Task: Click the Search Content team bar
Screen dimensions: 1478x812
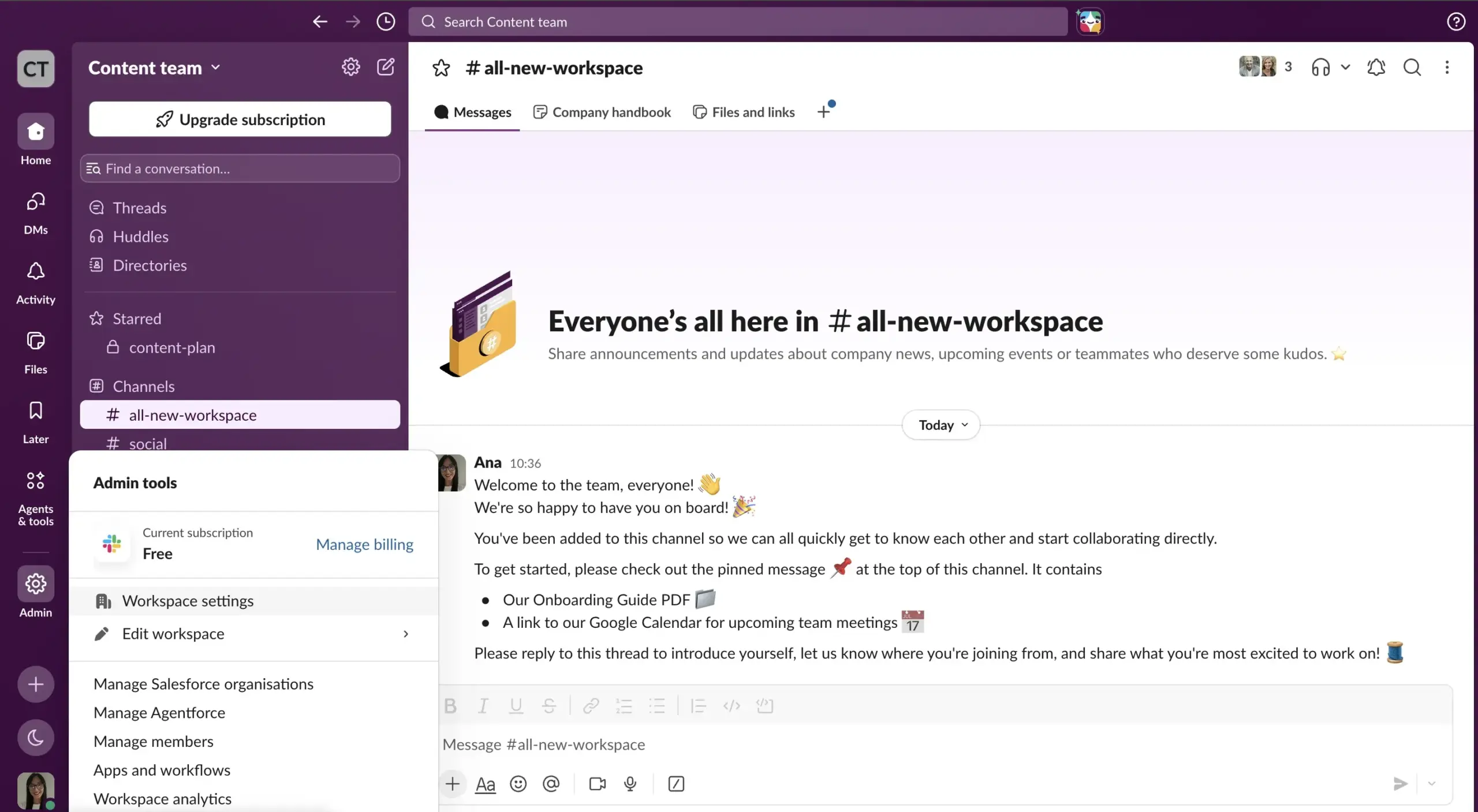Action: coord(738,22)
